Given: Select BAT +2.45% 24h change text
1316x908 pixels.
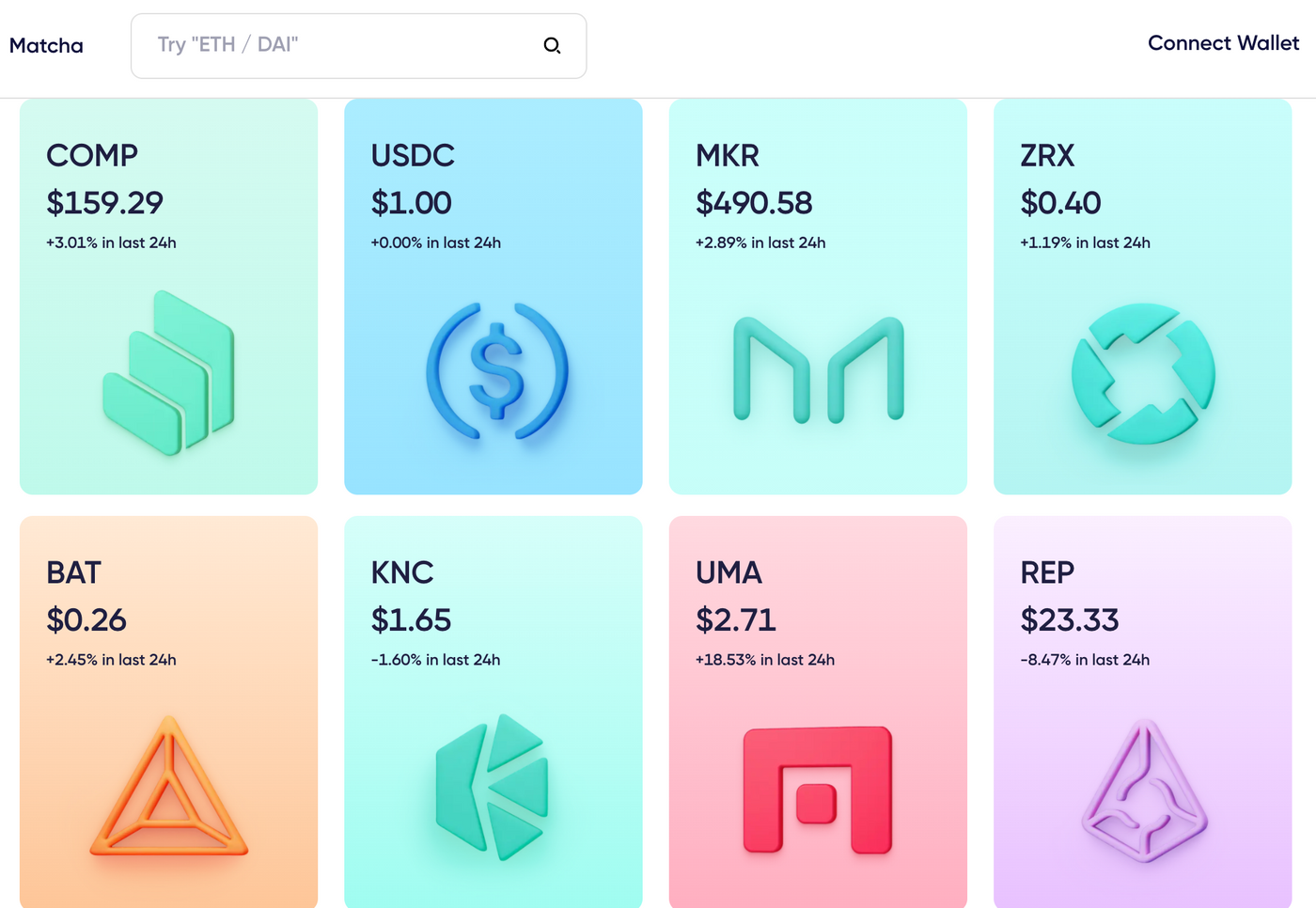Looking at the screenshot, I should tap(111, 660).
